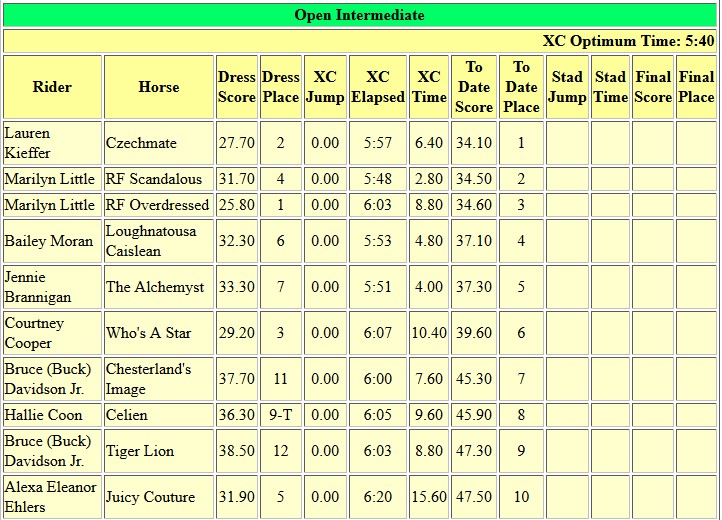Click dressage score 29.20

pos(237,333)
